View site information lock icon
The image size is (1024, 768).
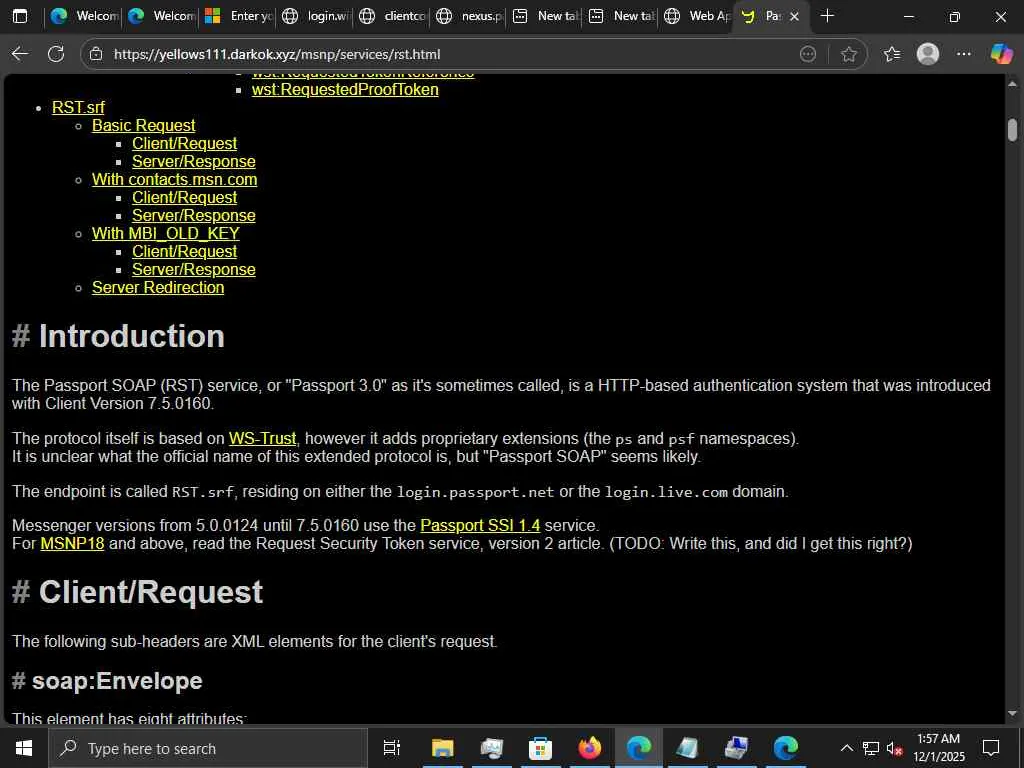[96, 54]
